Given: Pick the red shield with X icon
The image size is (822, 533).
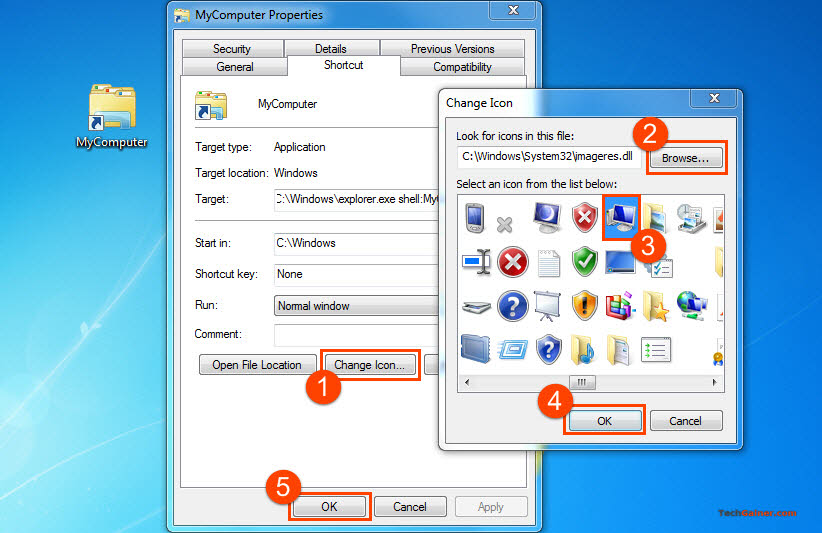Looking at the screenshot, I should [584, 216].
